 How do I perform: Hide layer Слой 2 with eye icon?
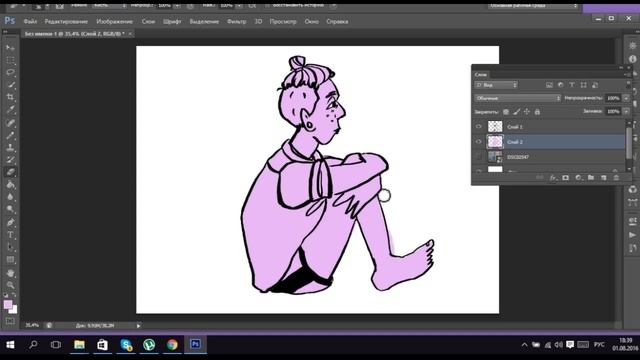click(x=479, y=142)
